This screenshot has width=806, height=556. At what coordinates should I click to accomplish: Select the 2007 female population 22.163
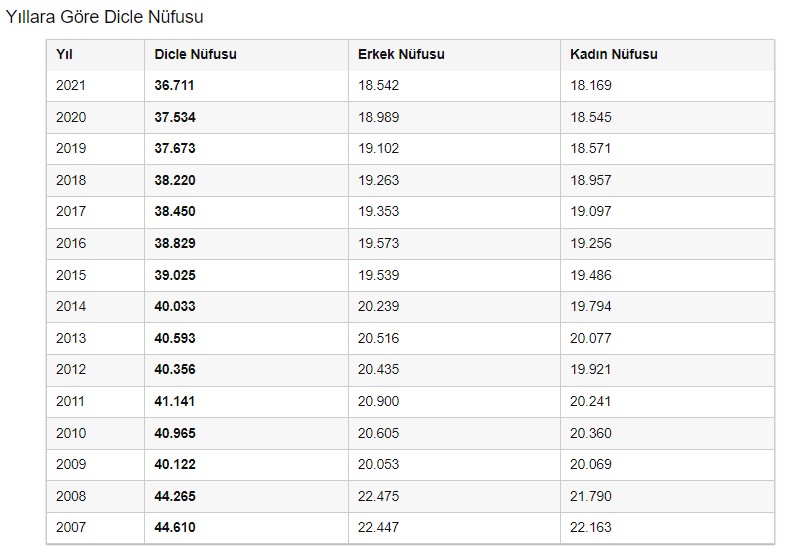click(590, 527)
